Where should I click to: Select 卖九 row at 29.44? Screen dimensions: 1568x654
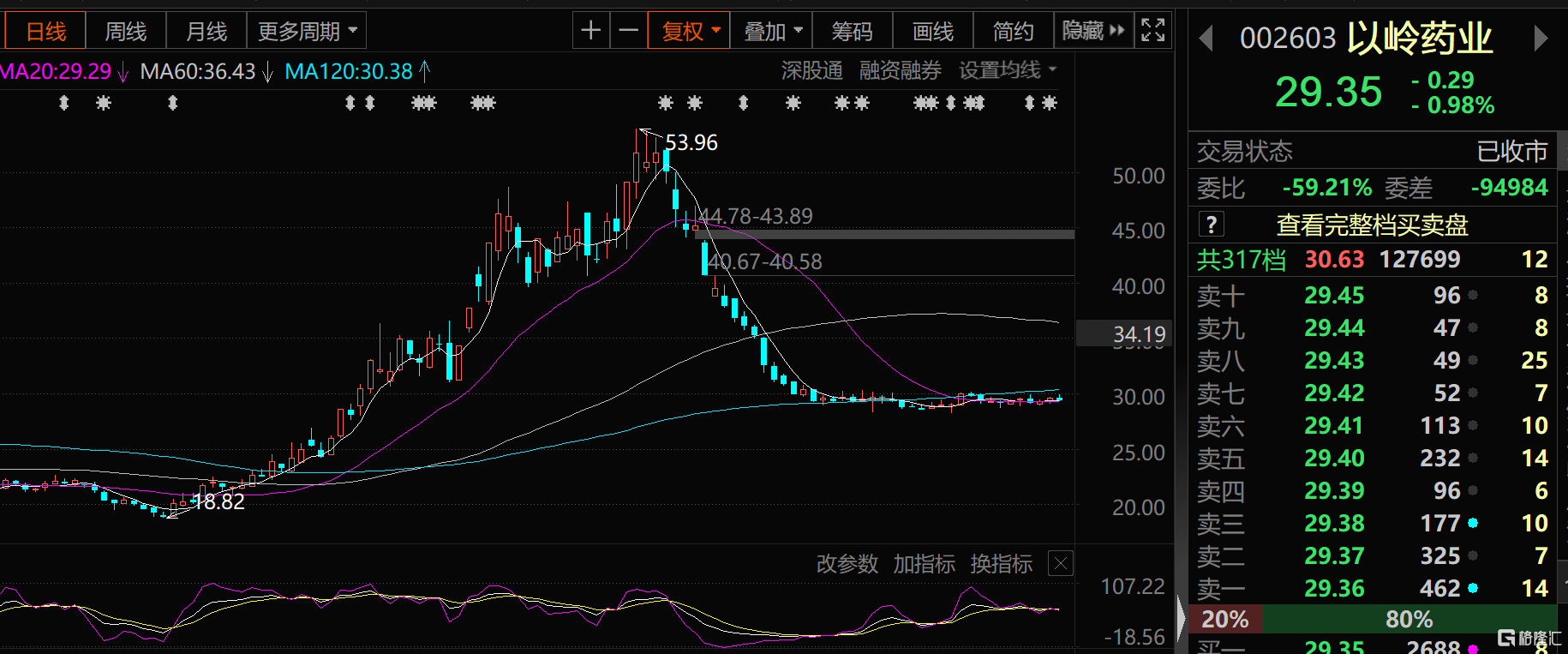click(1372, 327)
